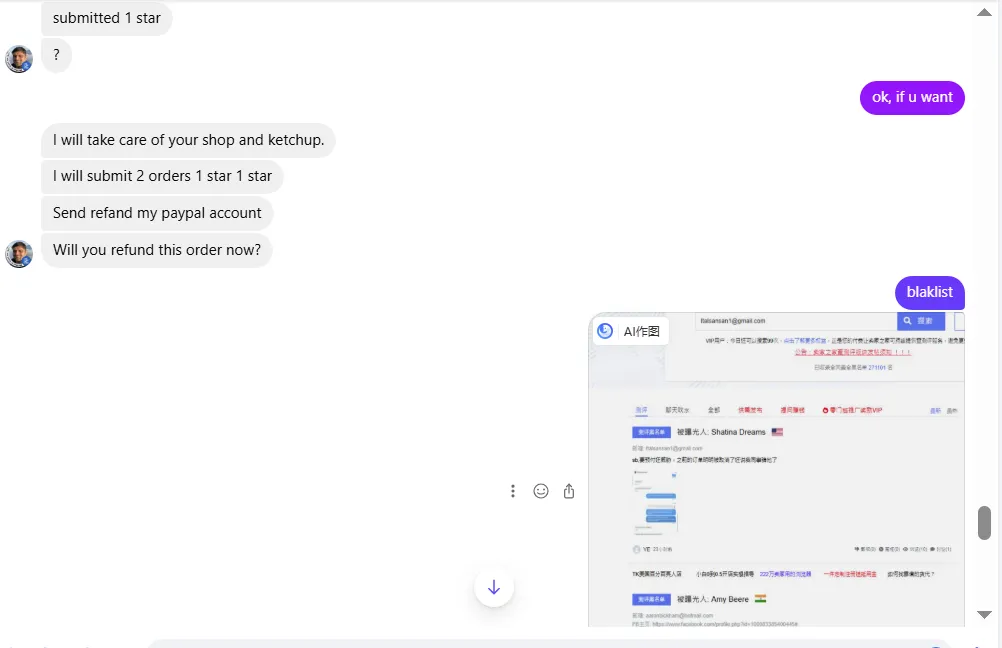The image size is (1002, 648).
Task: Select the 'submitted 1 star' message
Action: (x=107, y=18)
